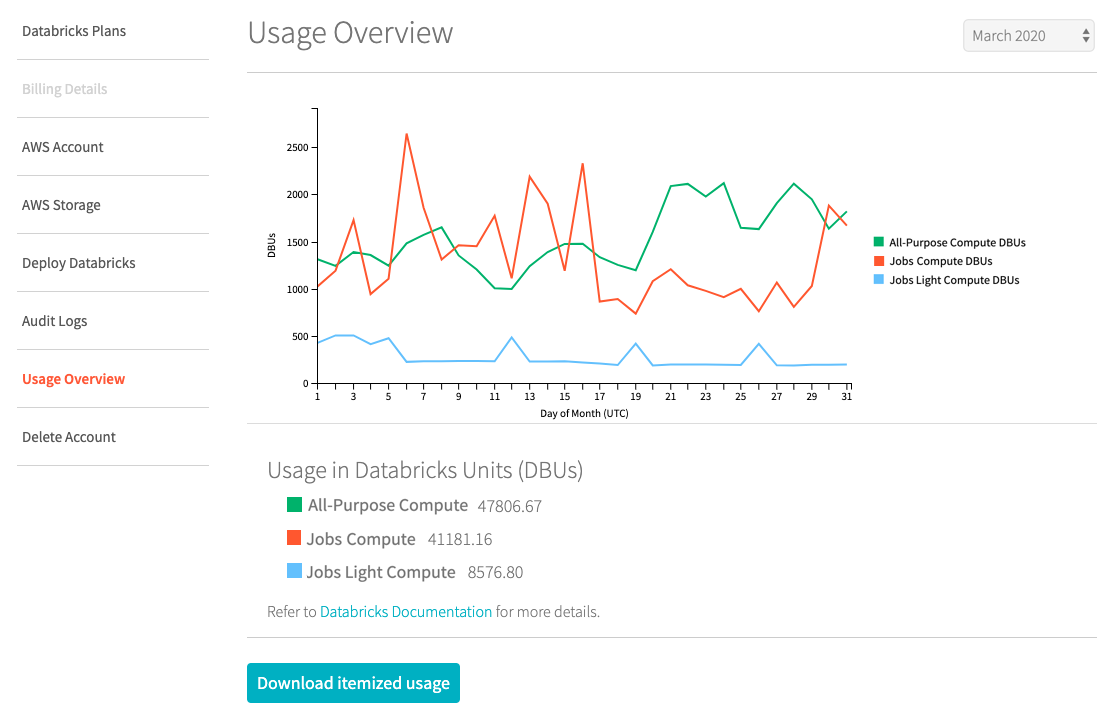The height and width of the screenshot is (724, 1116).
Task: Navigate to Deploy Databricks
Action: click(x=79, y=263)
